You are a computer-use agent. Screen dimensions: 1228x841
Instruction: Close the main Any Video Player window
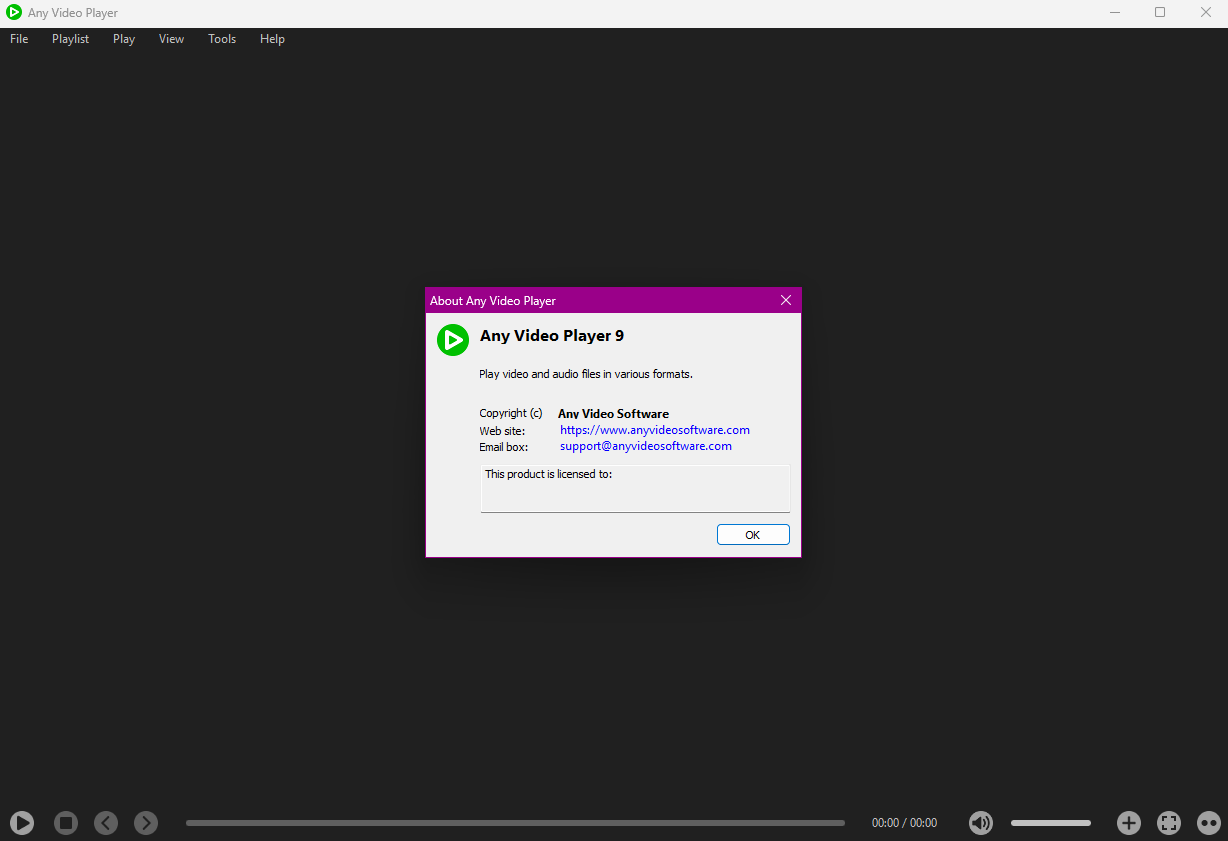[1205, 13]
